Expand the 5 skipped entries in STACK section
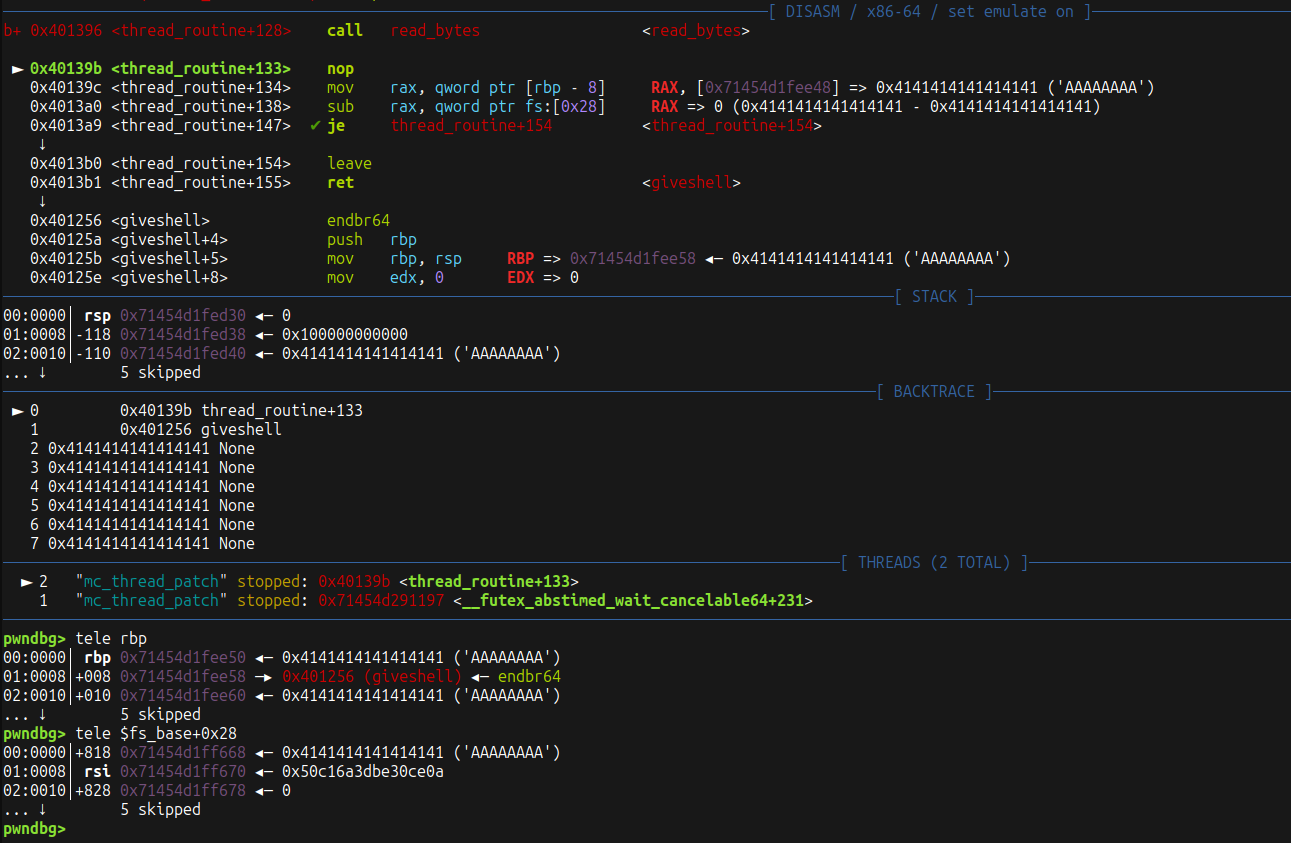Viewport: 1291px width, 843px height. (x=160, y=373)
